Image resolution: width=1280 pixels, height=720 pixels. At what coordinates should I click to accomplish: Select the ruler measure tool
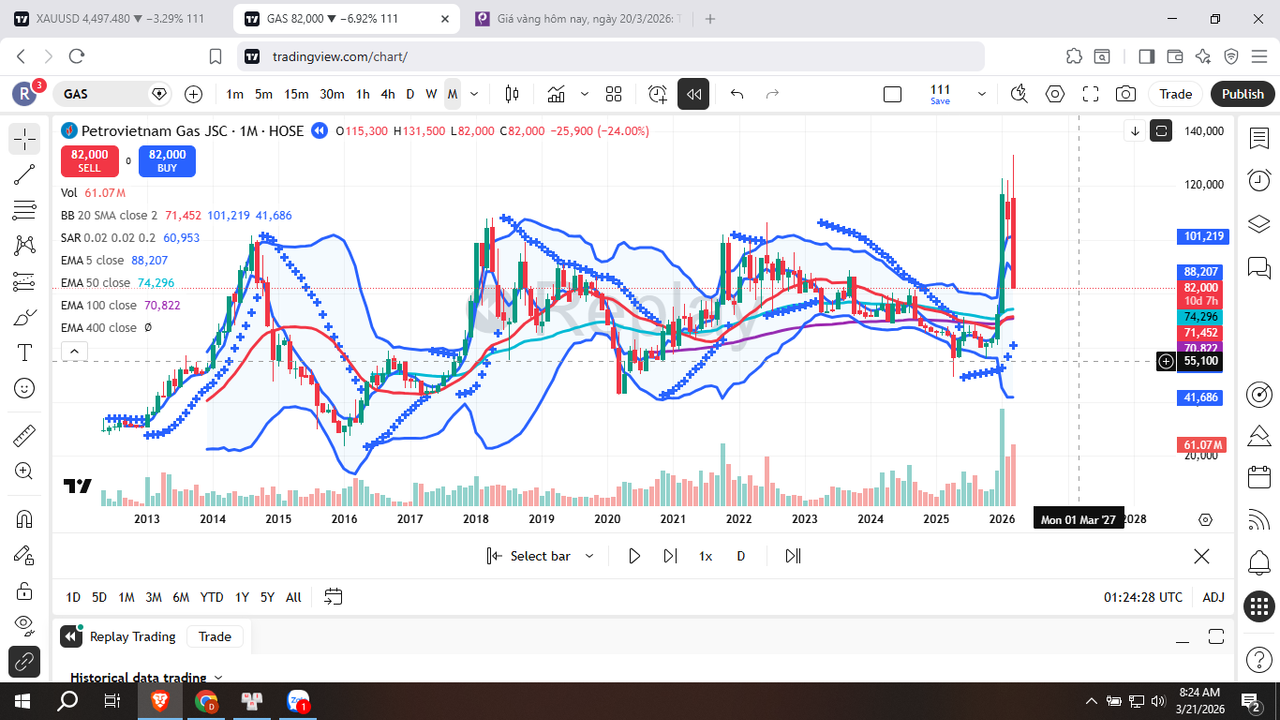24,435
